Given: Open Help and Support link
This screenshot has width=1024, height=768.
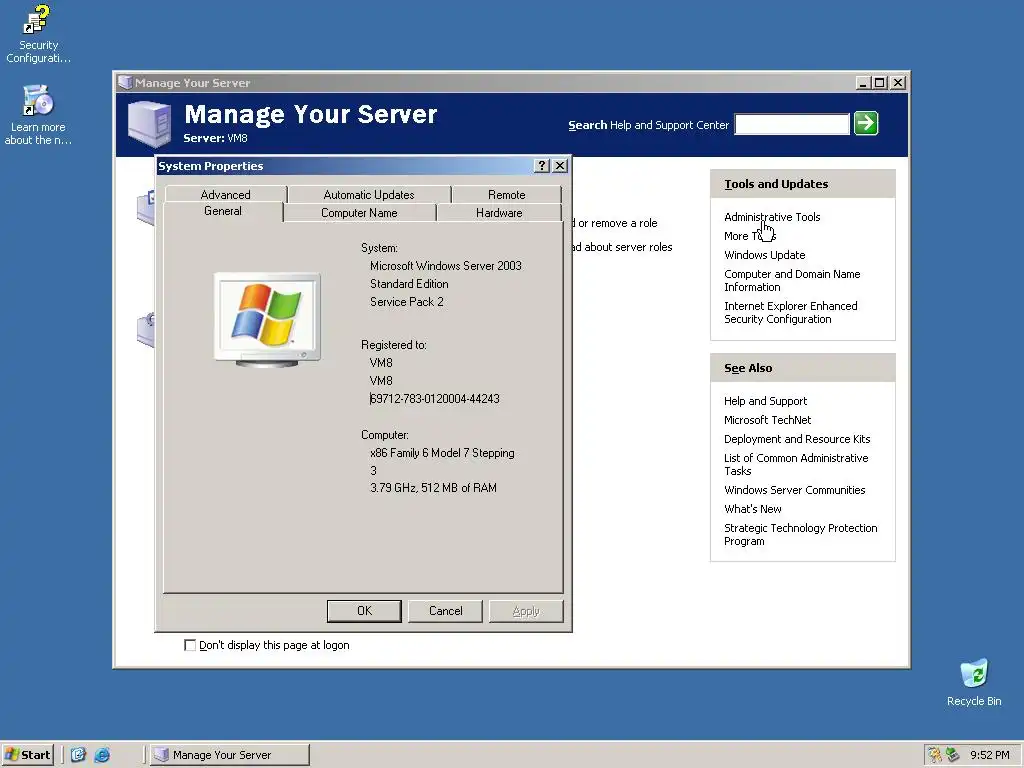Looking at the screenshot, I should pyautogui.click(x=765, y=401).
